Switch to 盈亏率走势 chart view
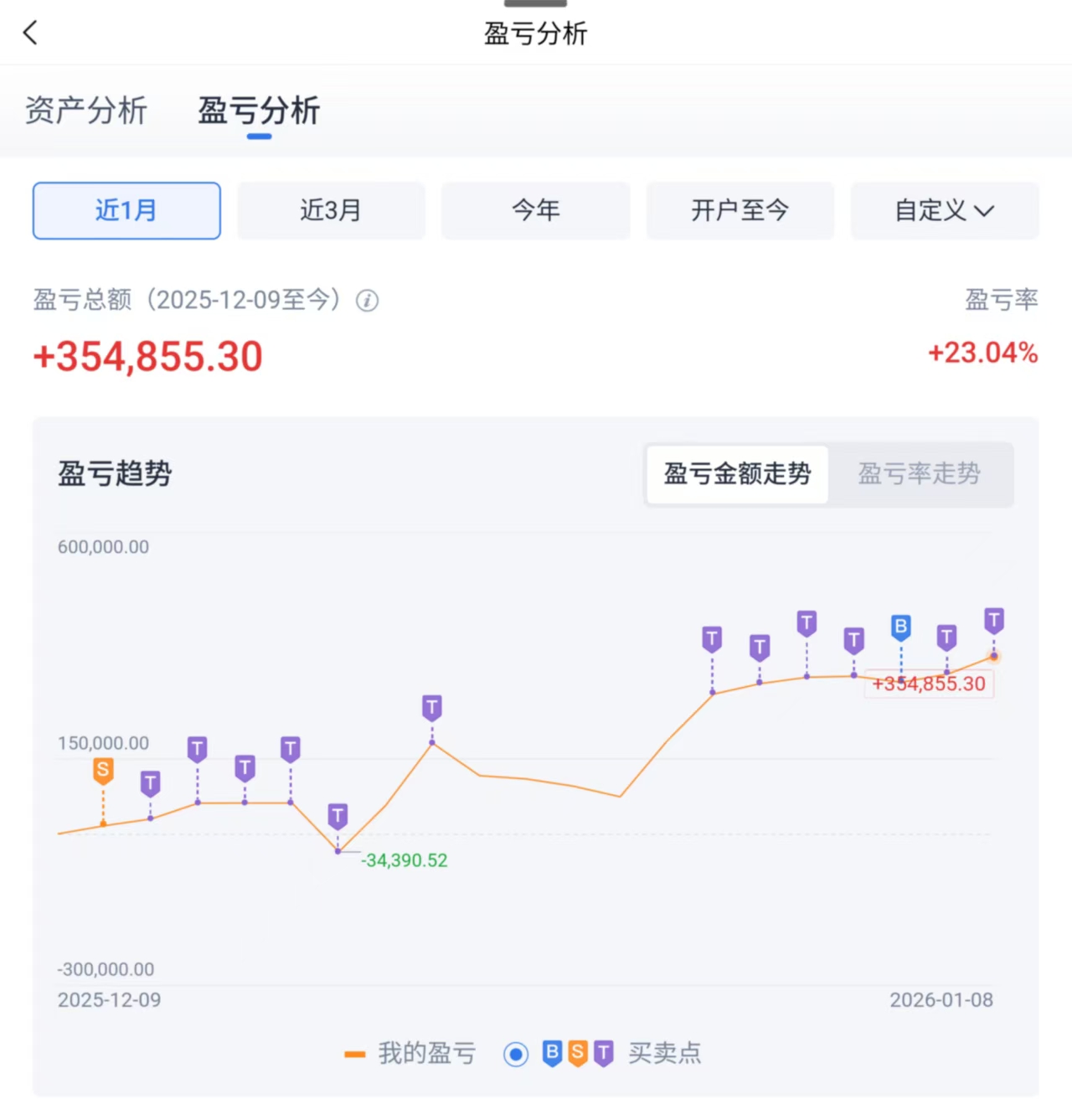The height and width of the screenshot is (1120, 1072). [919, 474]
